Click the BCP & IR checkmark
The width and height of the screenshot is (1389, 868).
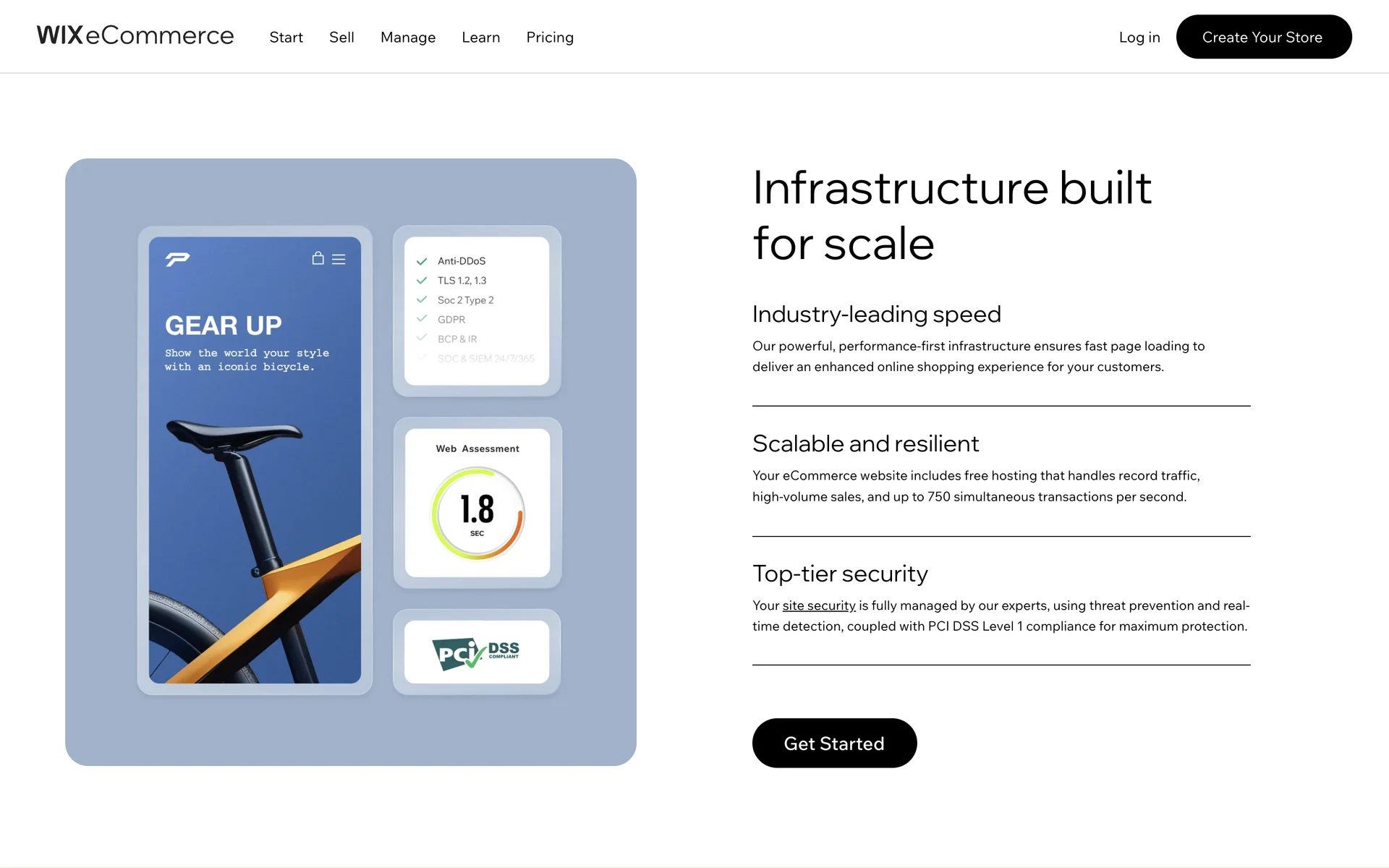pyautogui.click(x=422, y=338)
